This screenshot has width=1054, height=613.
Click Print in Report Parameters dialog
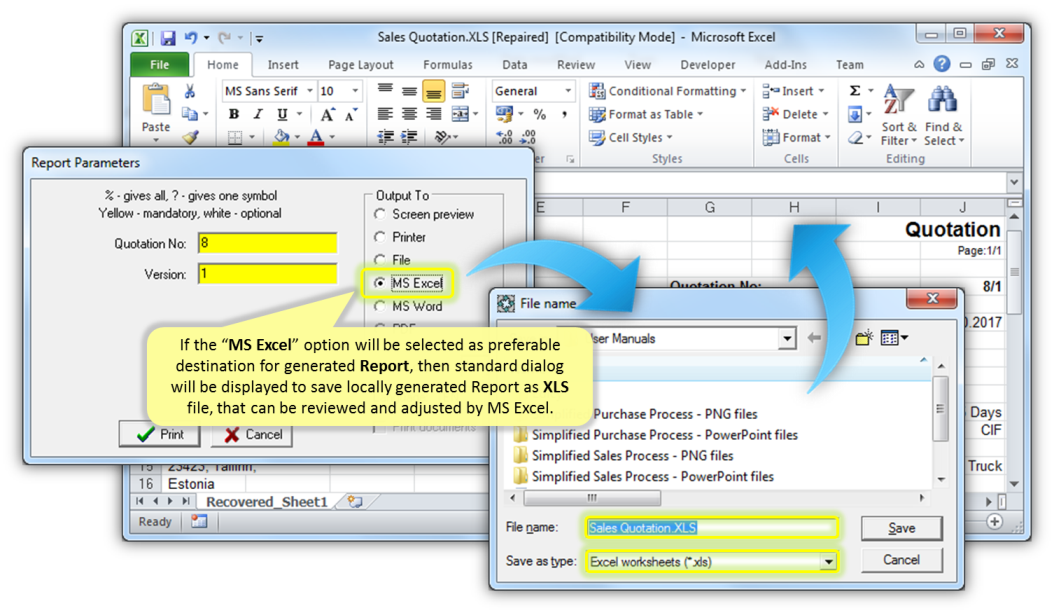tap(159, 434)
